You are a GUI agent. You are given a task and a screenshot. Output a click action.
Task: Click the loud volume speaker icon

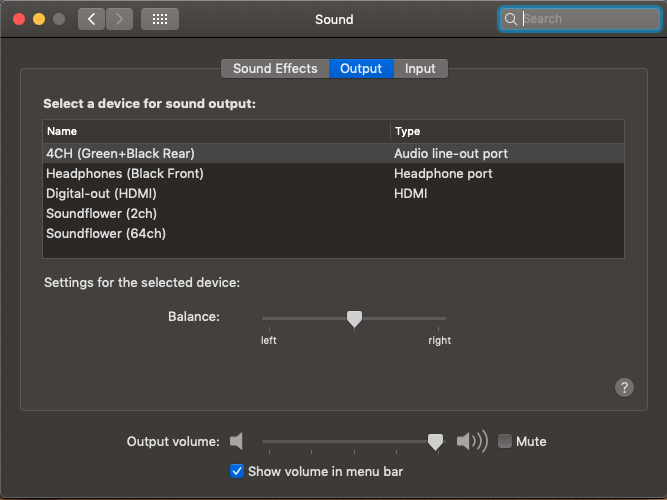(472, 441)
